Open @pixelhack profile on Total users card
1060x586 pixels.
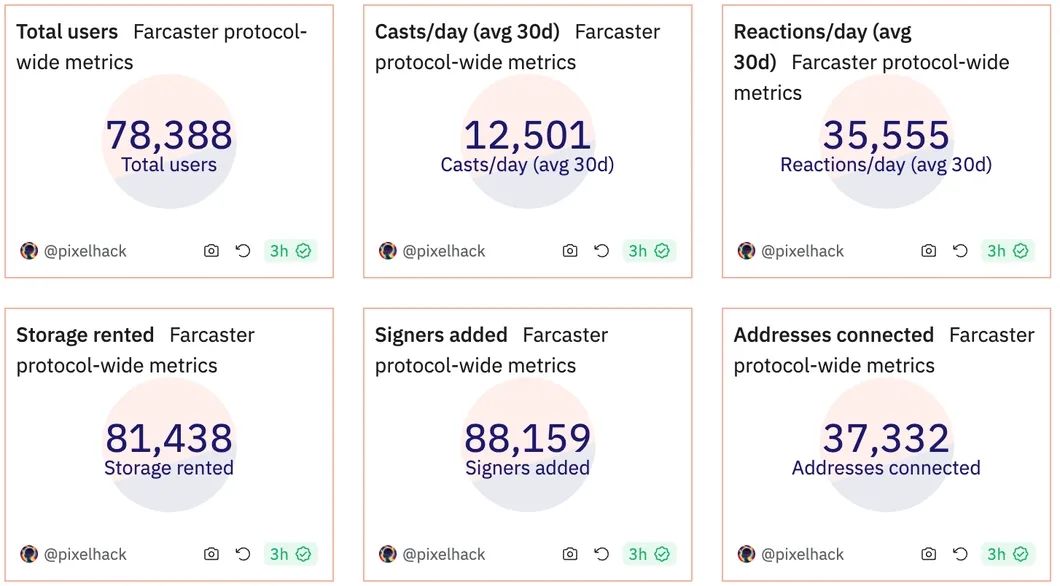click(85, 251)
